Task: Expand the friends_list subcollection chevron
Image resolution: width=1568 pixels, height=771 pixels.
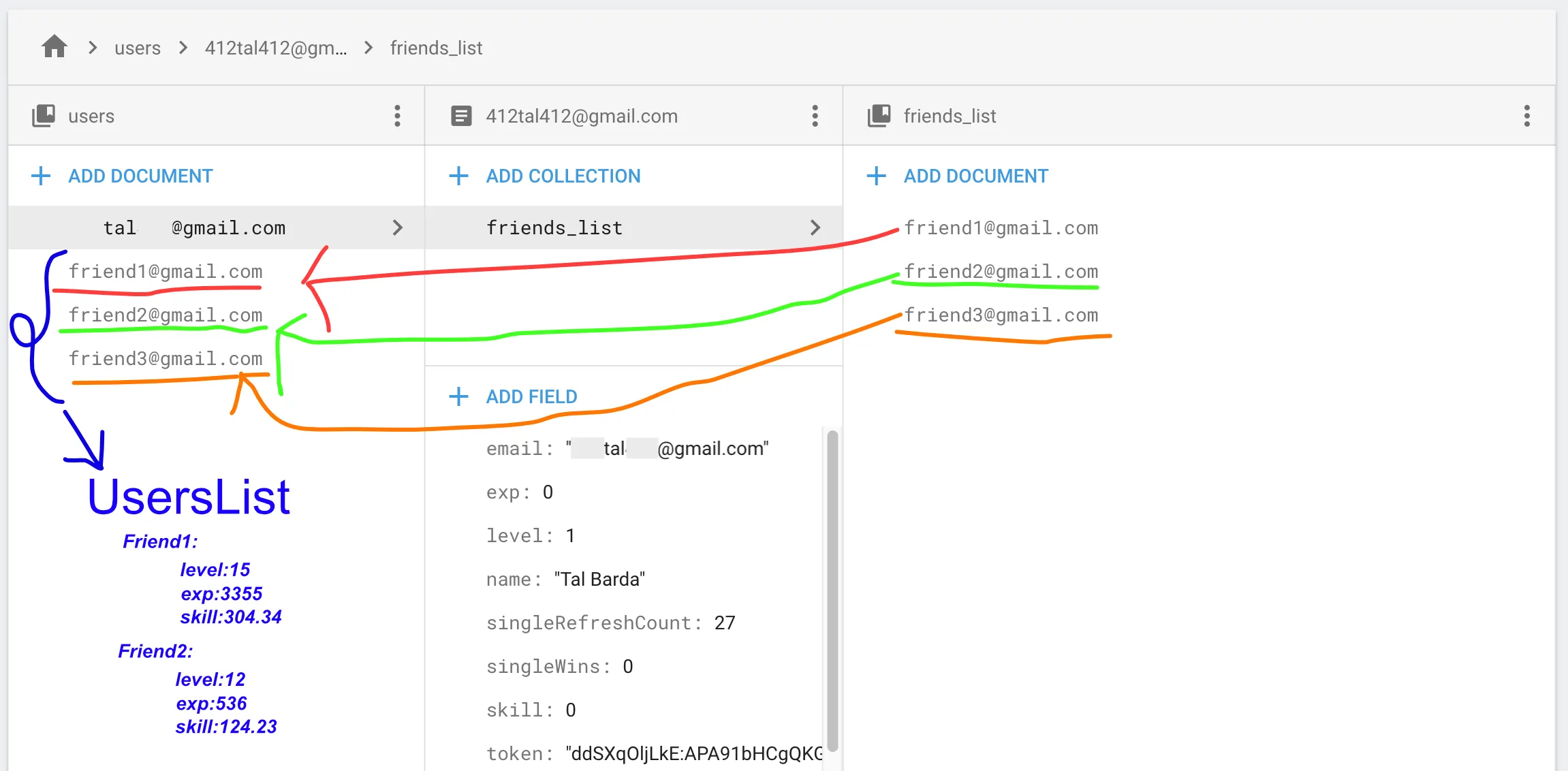Action: click(x=815, y=227)
